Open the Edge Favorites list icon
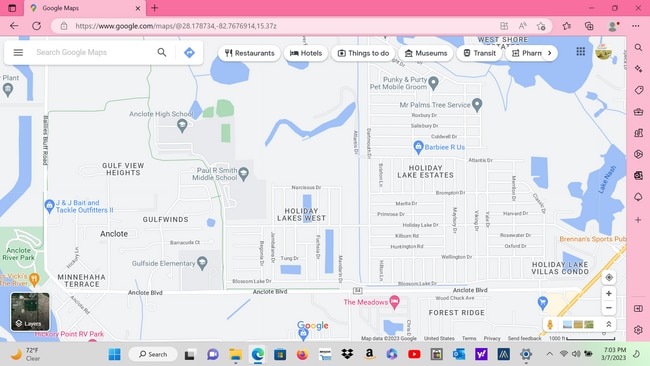This screenshot has width=650, height=366. pos(567,26)
